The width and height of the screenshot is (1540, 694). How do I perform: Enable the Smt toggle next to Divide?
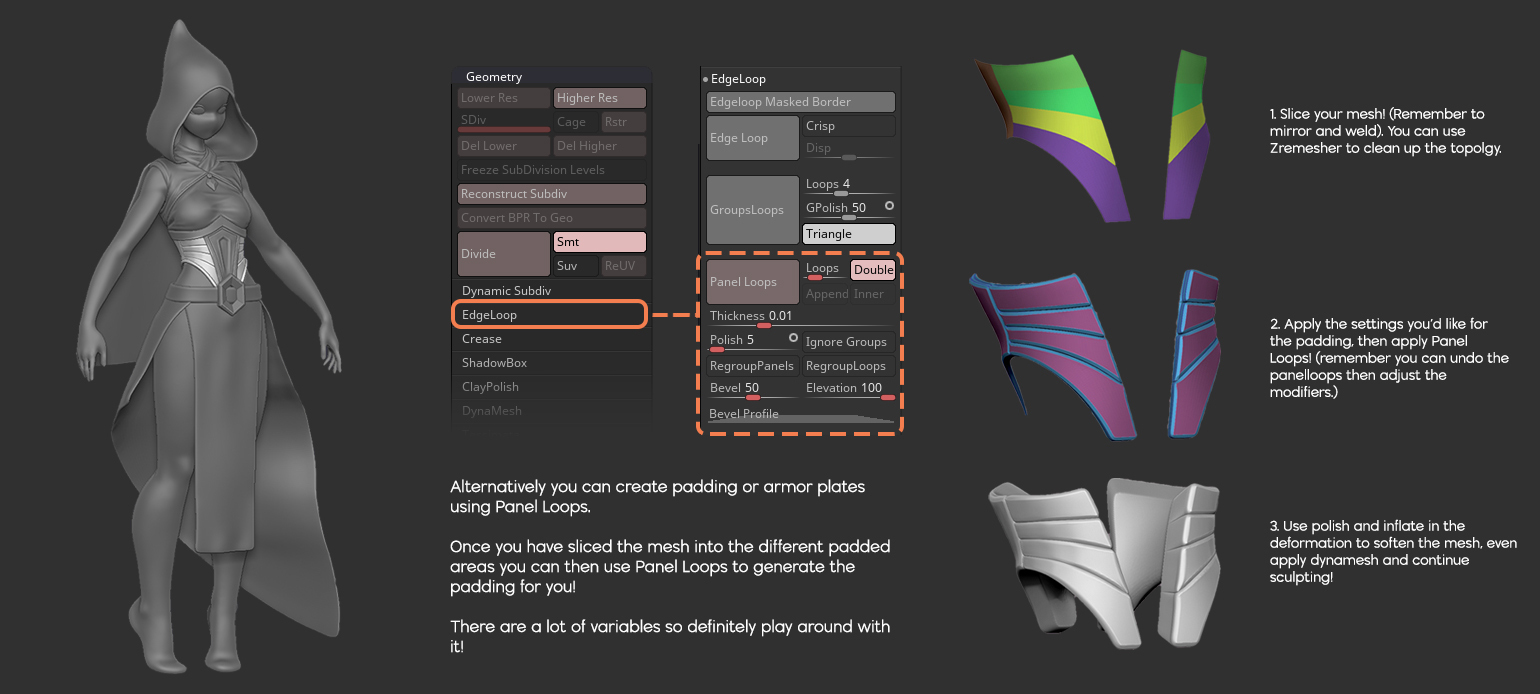(x=599, y=241)
